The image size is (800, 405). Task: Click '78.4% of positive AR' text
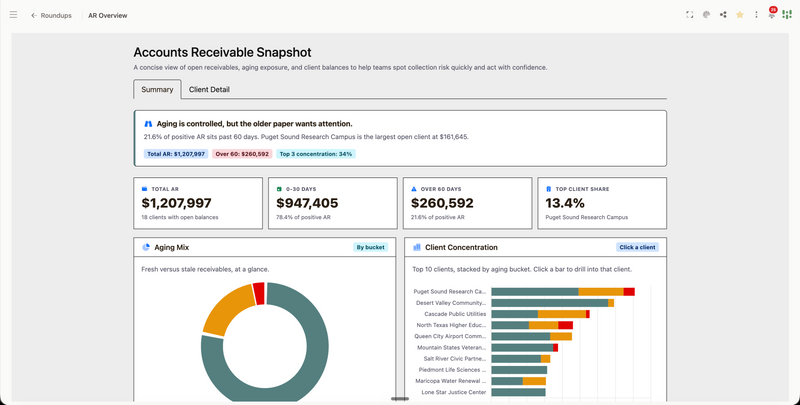303,217
